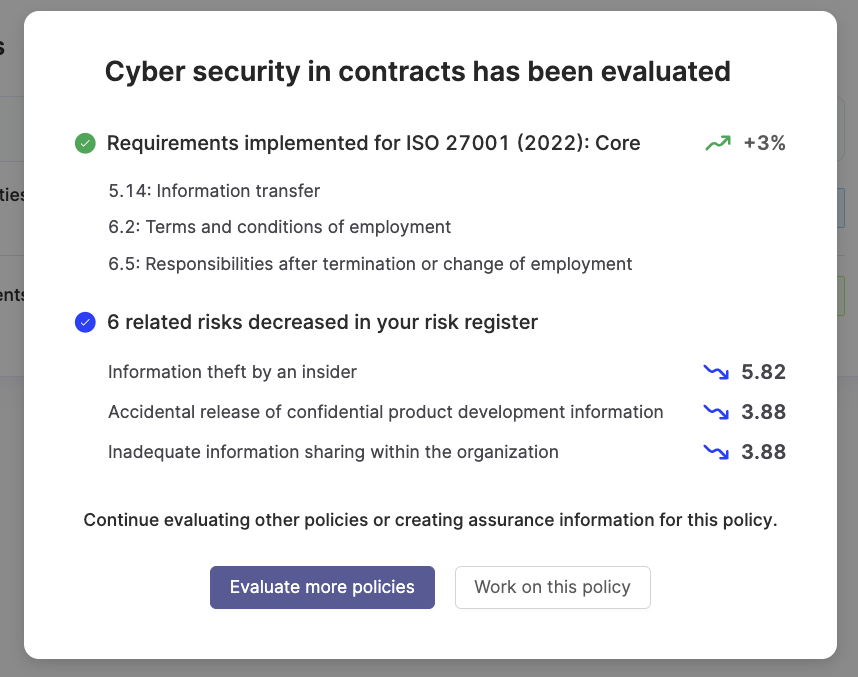Click the 6 related risks decreased heading

pyautogui.click(x=322, y=322)
